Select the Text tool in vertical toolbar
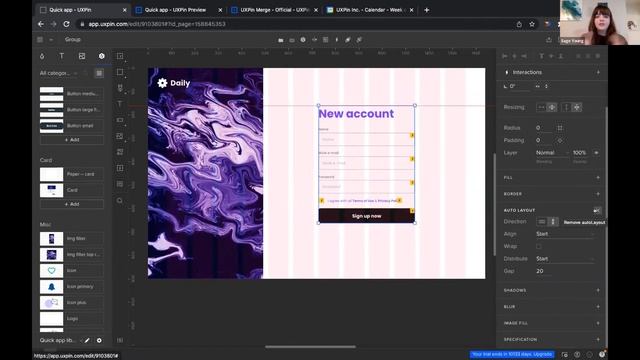 (120, 104)
